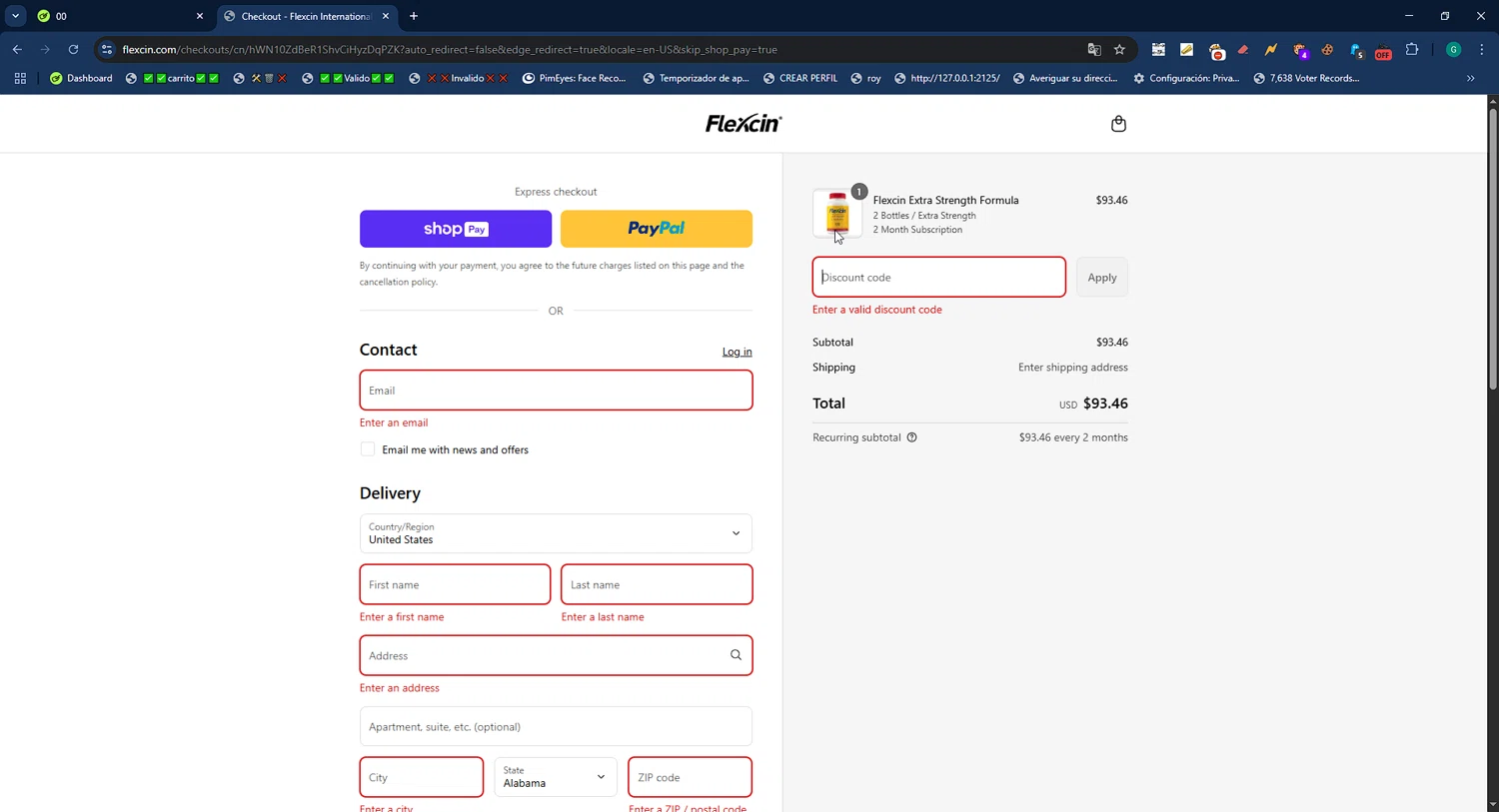Viewport: 1499px width, 812px height.
Task: Open the Temporizador de ap bookmark
Action: (x=696, y=78)
